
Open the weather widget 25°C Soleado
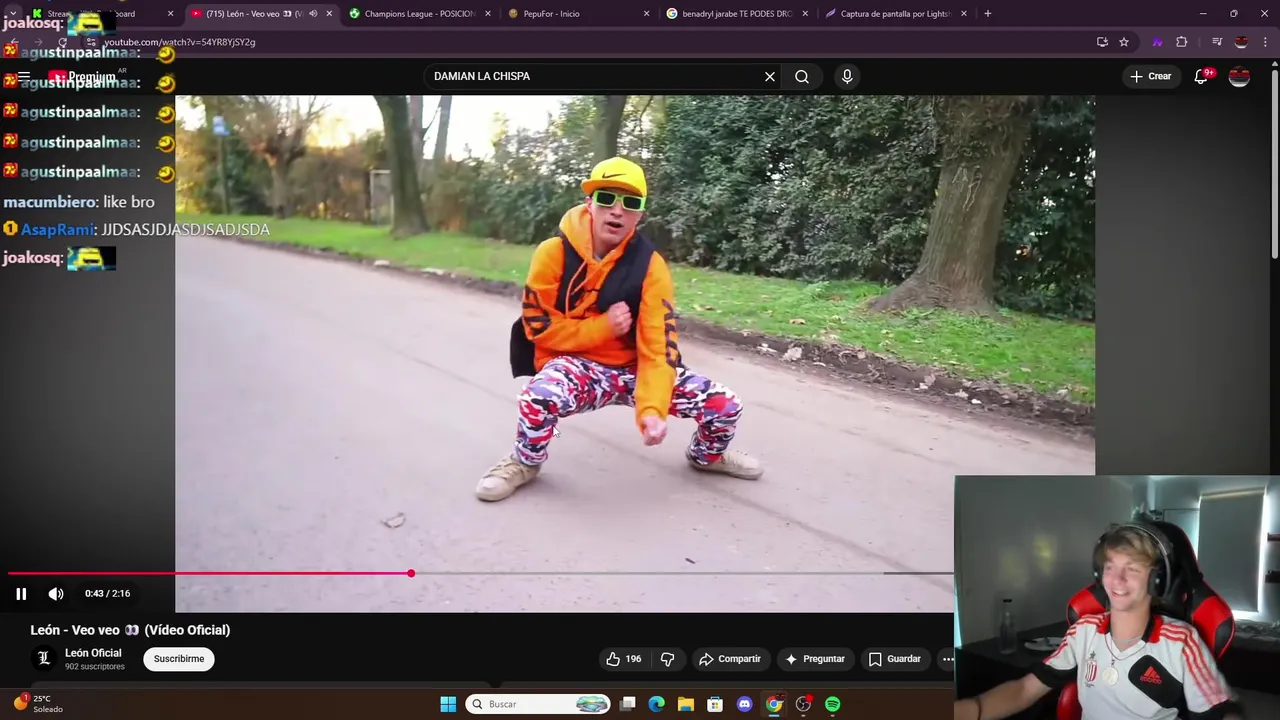38,704
